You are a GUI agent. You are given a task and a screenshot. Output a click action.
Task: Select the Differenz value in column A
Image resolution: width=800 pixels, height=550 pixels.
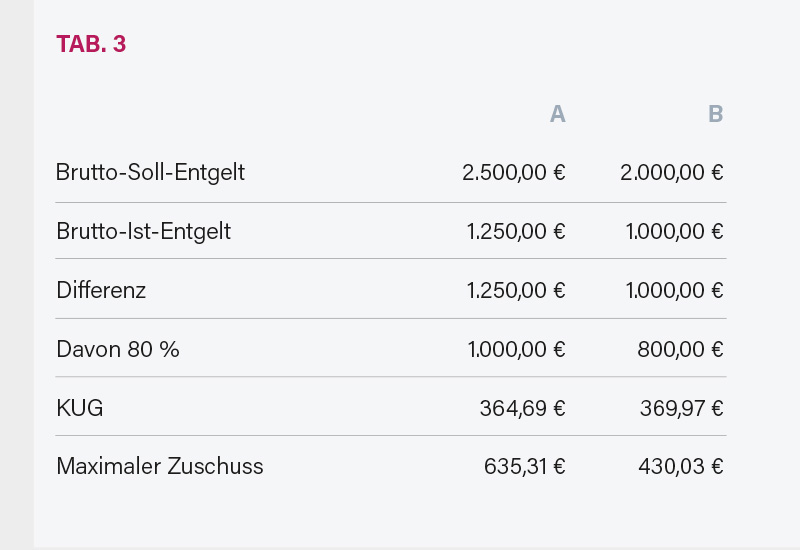click(516, 290)
